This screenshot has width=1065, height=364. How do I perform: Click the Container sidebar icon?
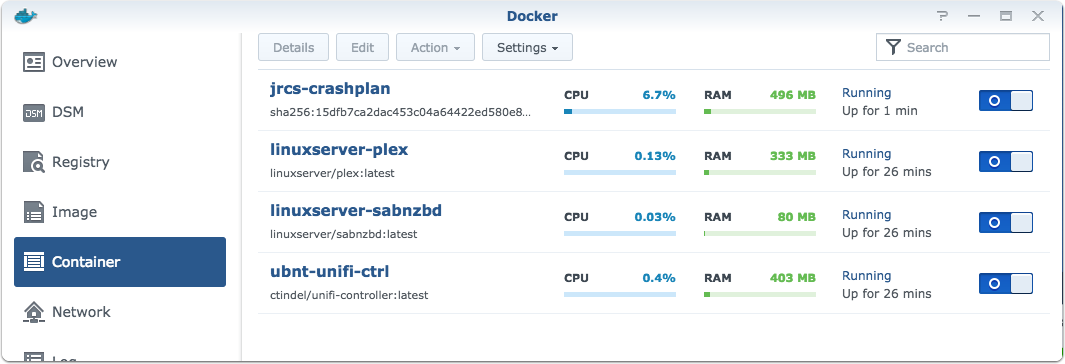pos(34,261)
